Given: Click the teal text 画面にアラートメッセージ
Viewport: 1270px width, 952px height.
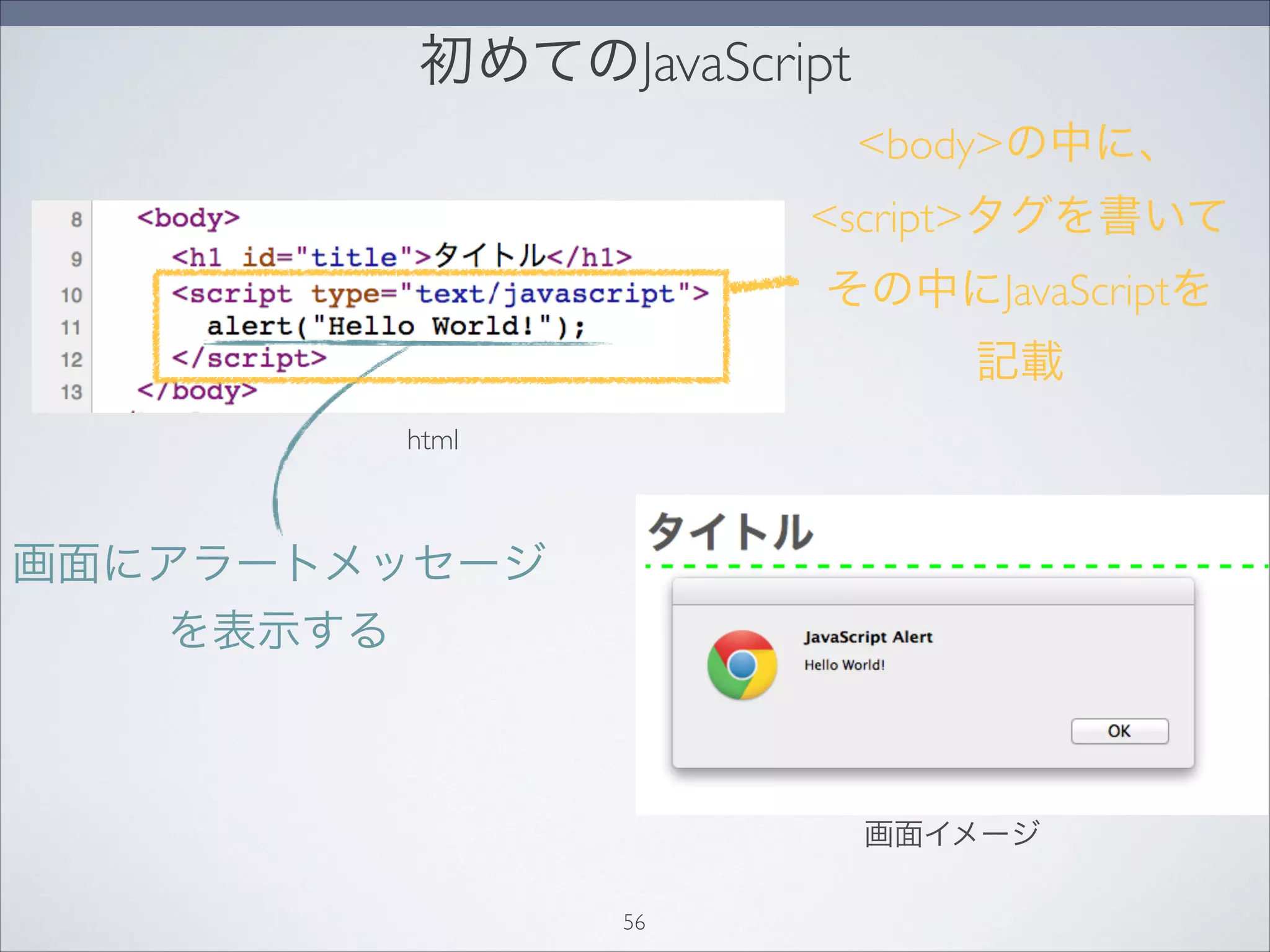Looking at the screenshot, I should point(279,563).
